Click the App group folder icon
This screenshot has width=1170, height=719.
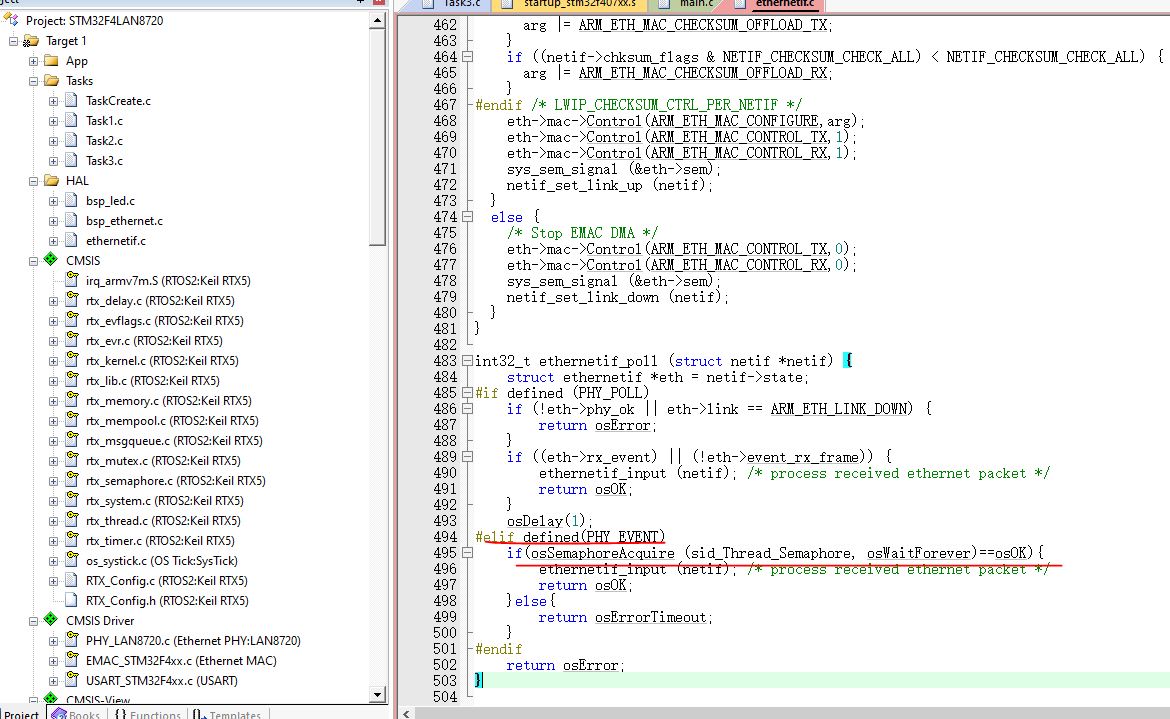point(51,60)
